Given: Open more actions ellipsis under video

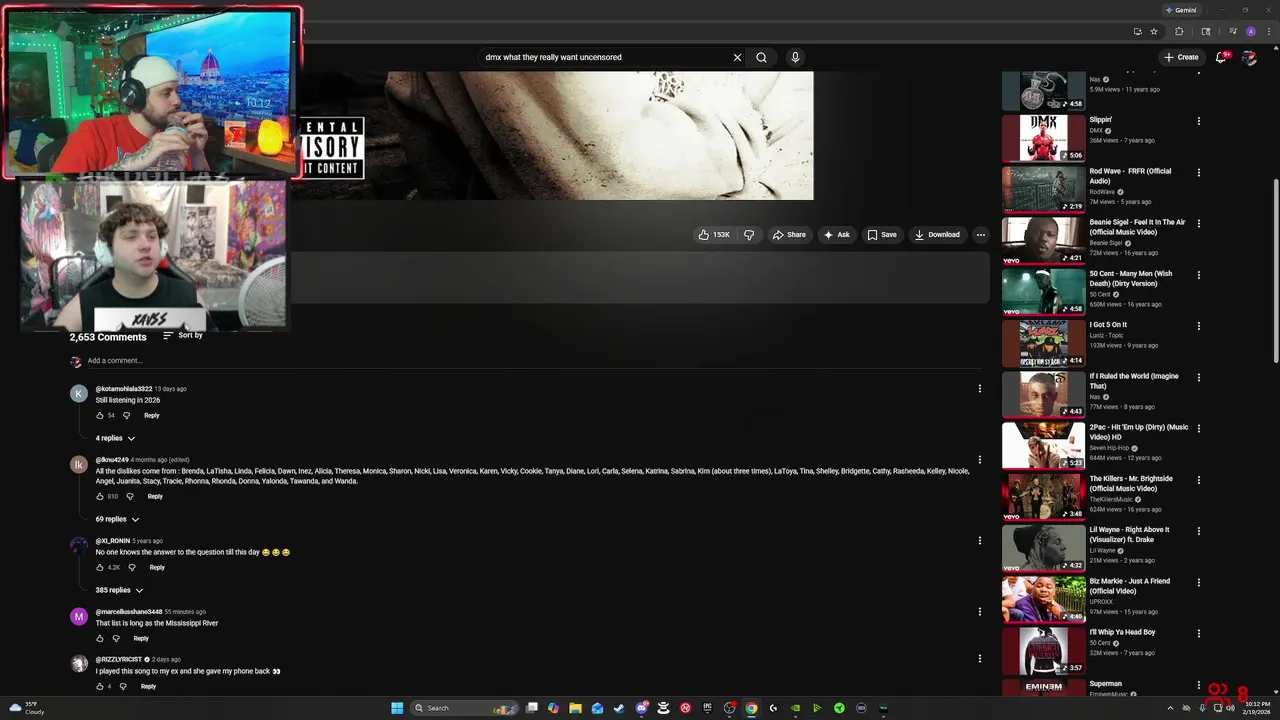Looking at the screenshot, I should (981, 235).
